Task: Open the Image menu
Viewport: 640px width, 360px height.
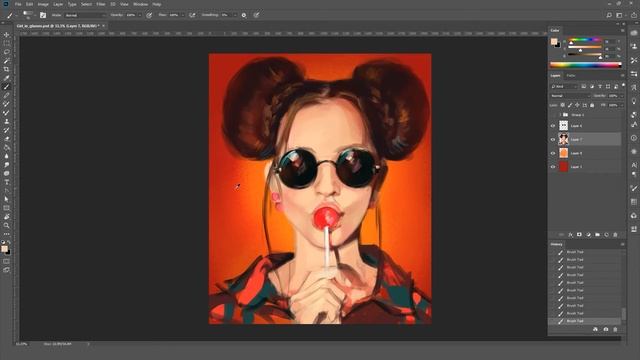Action: [x=43, y=4]
